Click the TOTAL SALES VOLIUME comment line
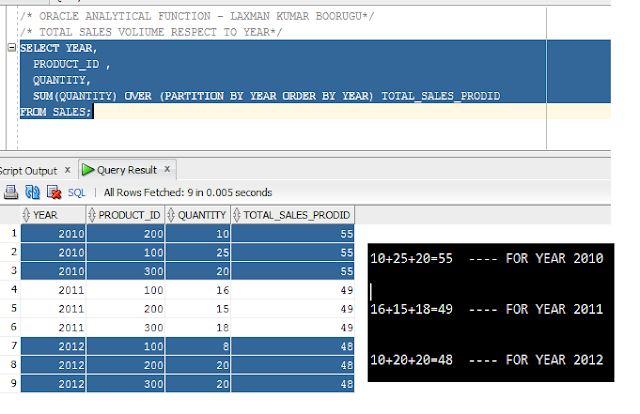 pos(151,32)
